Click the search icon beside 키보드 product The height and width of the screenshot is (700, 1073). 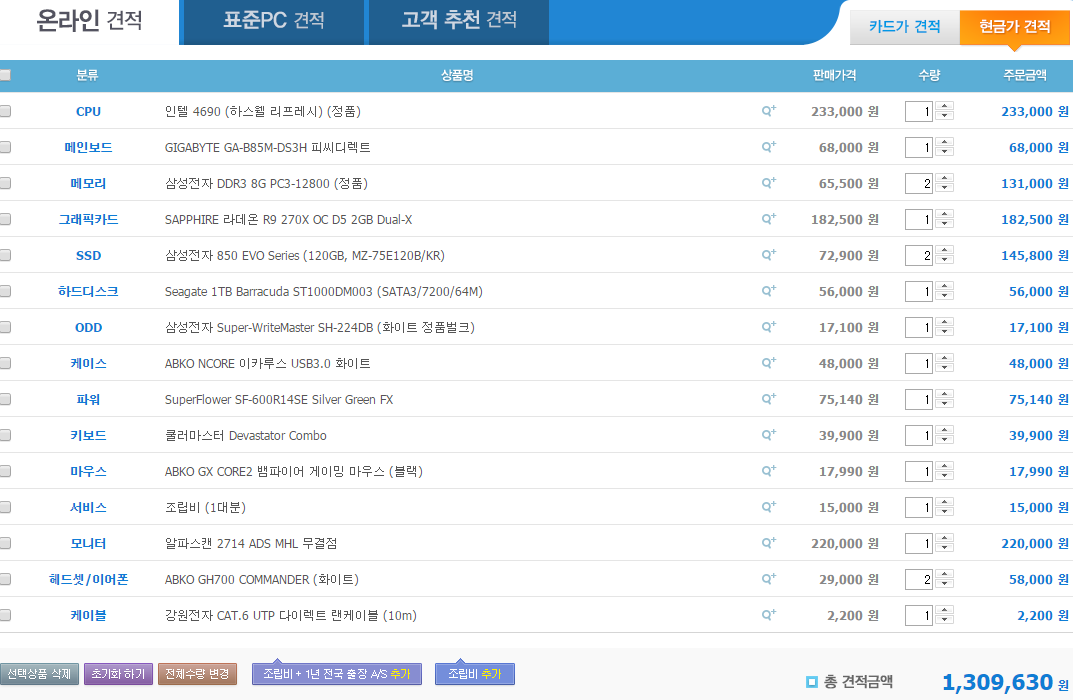768,435
